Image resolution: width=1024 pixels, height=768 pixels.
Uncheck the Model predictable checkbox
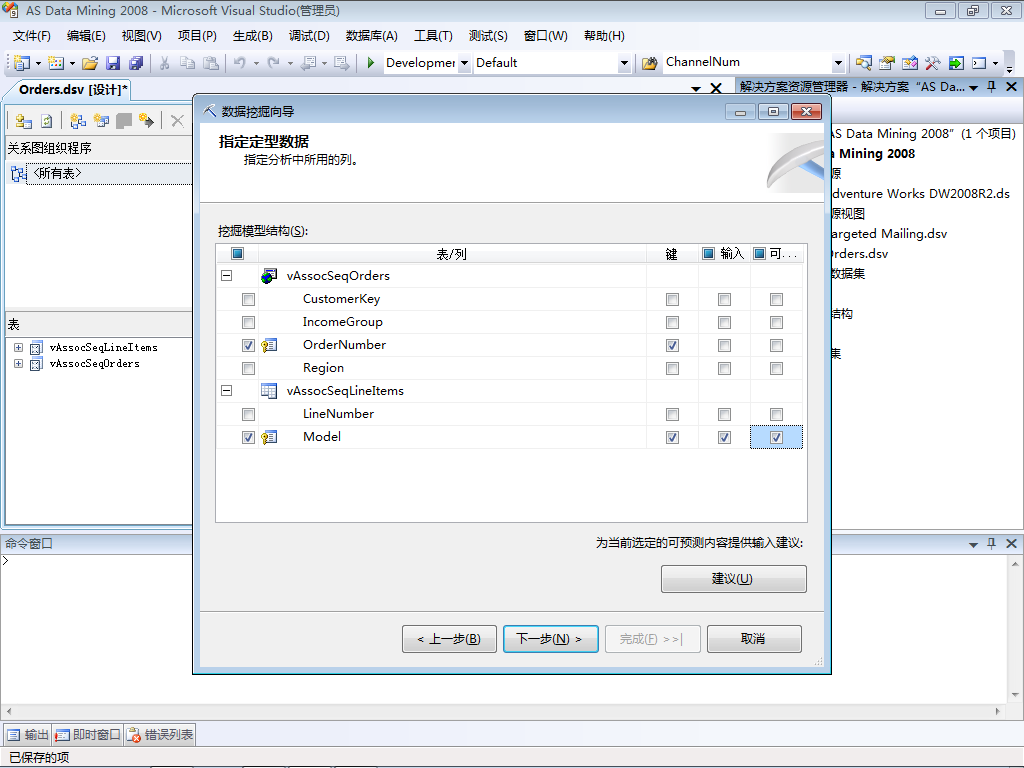click(x=776, y=438)
